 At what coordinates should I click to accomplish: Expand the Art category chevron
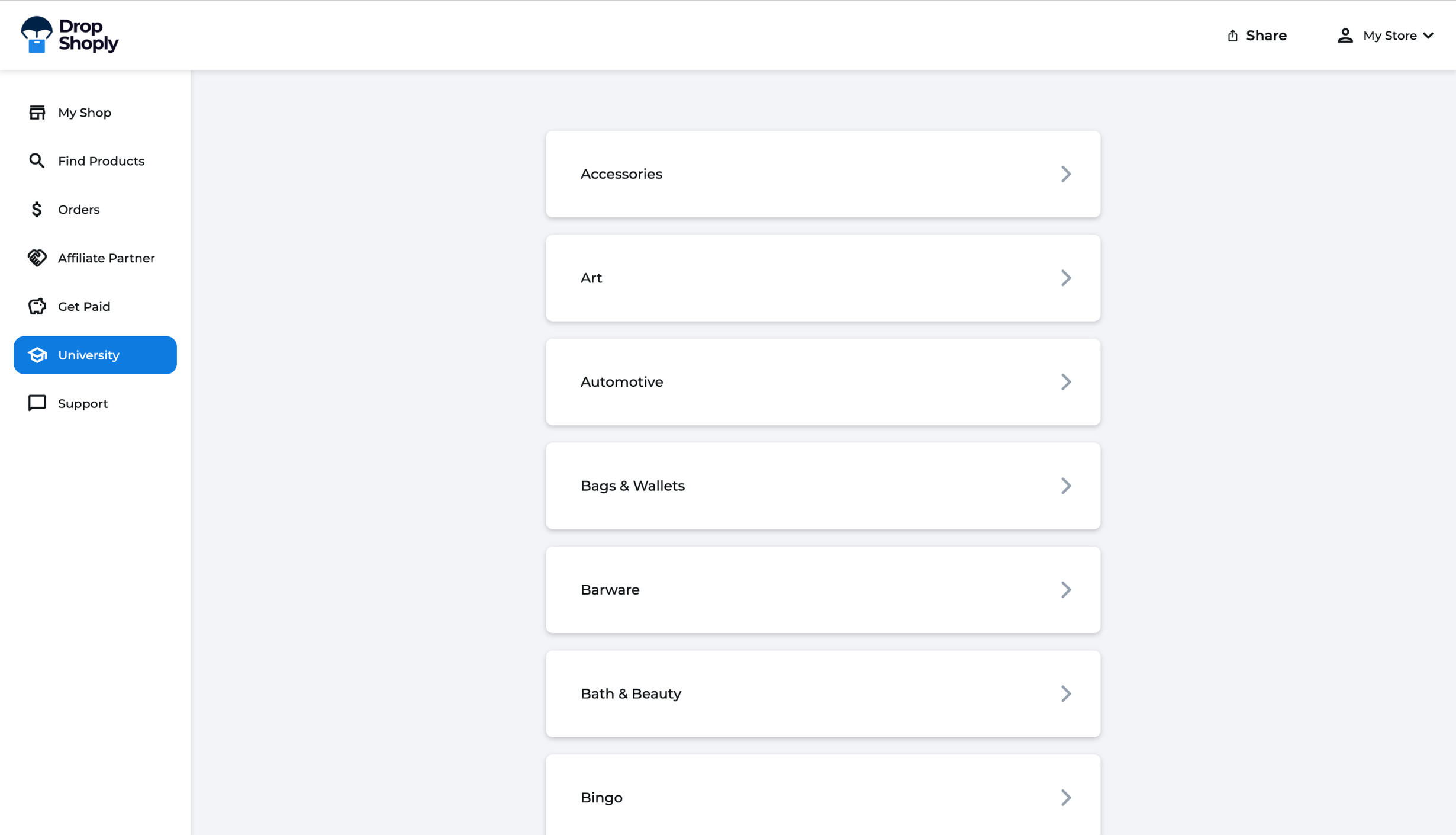point(1065,278)
